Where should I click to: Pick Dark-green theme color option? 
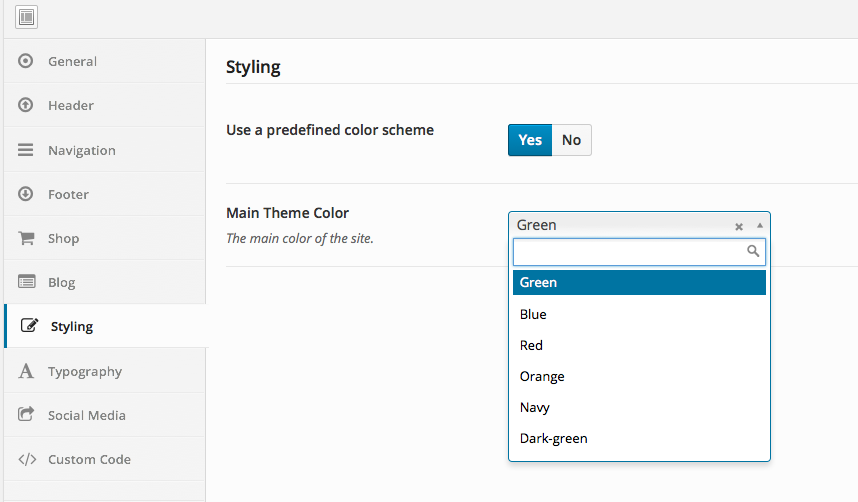554,438
